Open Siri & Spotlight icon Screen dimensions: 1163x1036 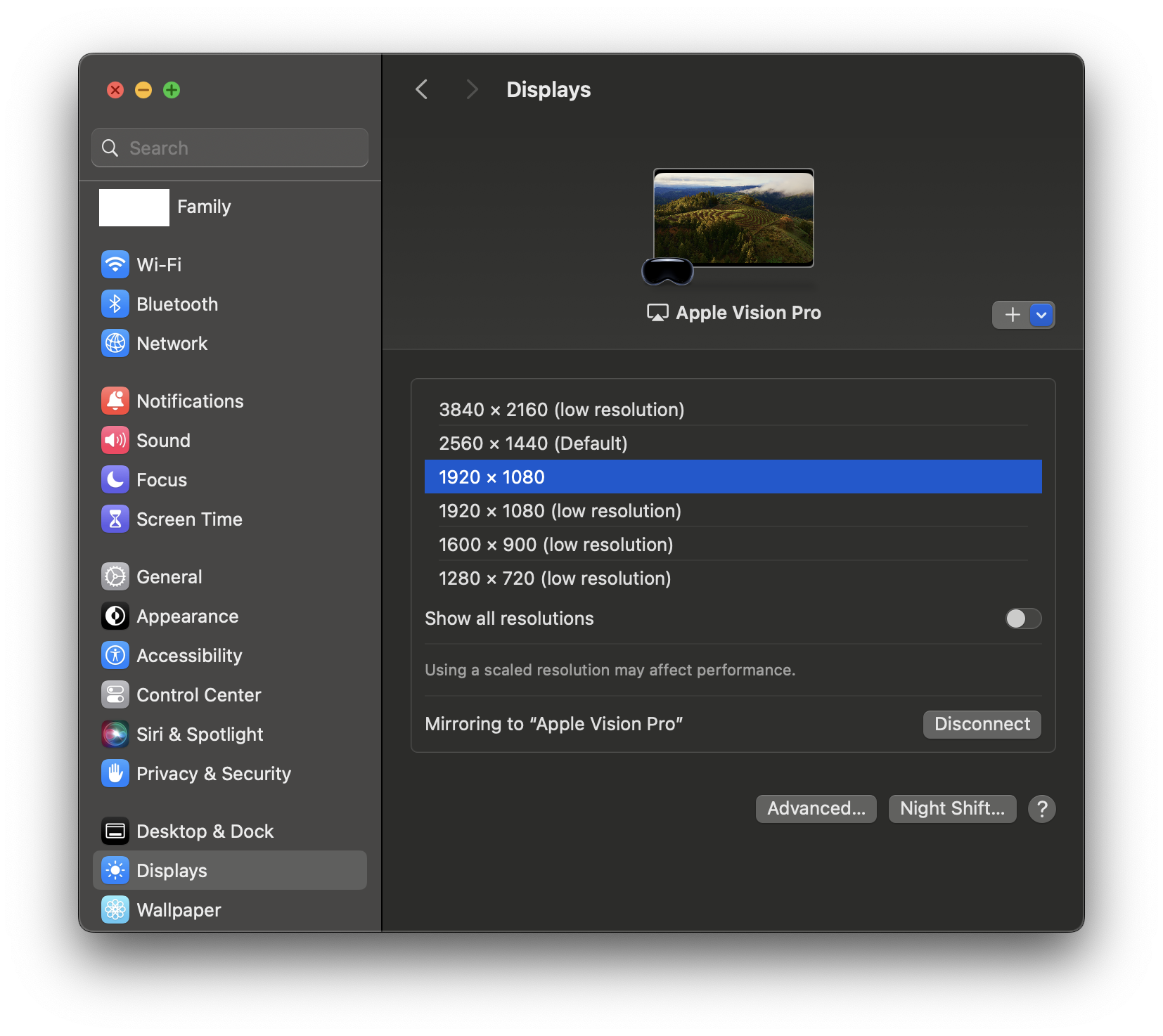tap(115, 734)
